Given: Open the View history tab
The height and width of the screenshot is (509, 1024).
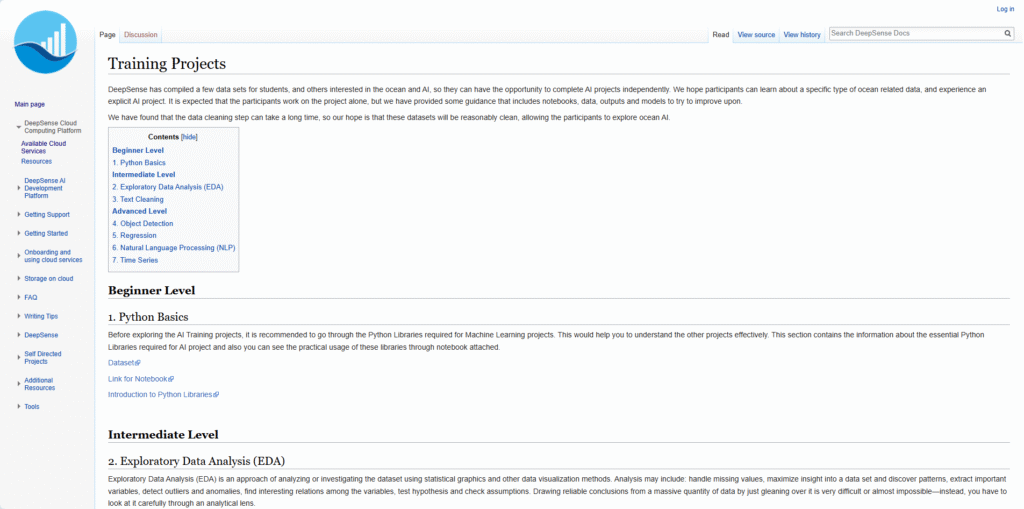Looking at the screenshot, I should (x=802, y=35).
